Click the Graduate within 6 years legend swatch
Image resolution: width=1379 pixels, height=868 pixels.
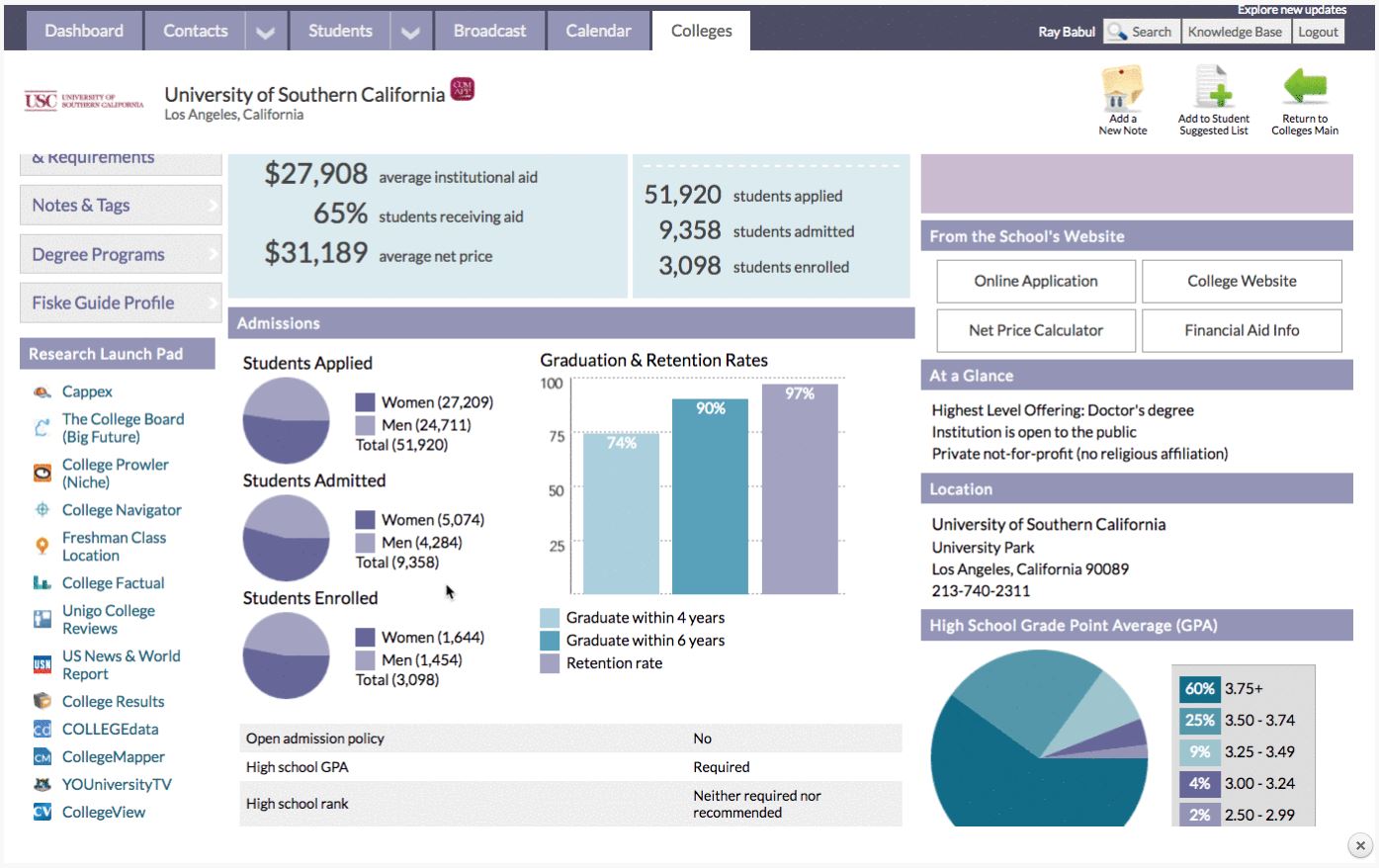[550, 641]
